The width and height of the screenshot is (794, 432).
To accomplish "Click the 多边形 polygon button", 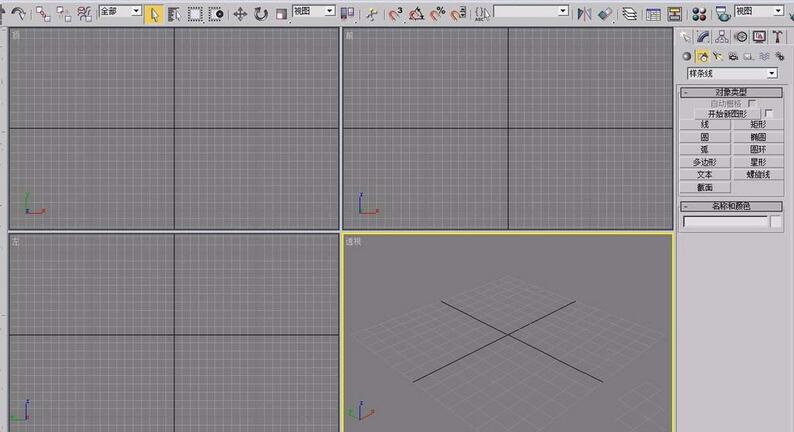I will coord(705,162).
